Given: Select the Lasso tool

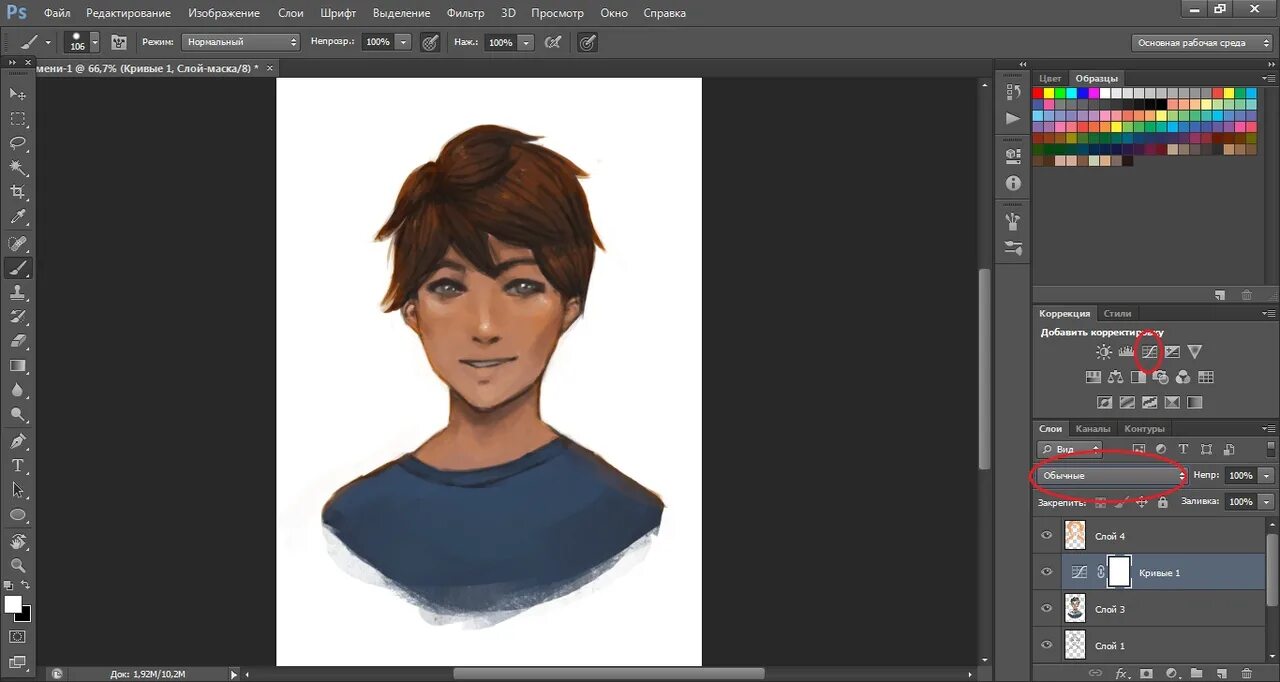Looking at the screenshot, I should (x=18, y=143).
